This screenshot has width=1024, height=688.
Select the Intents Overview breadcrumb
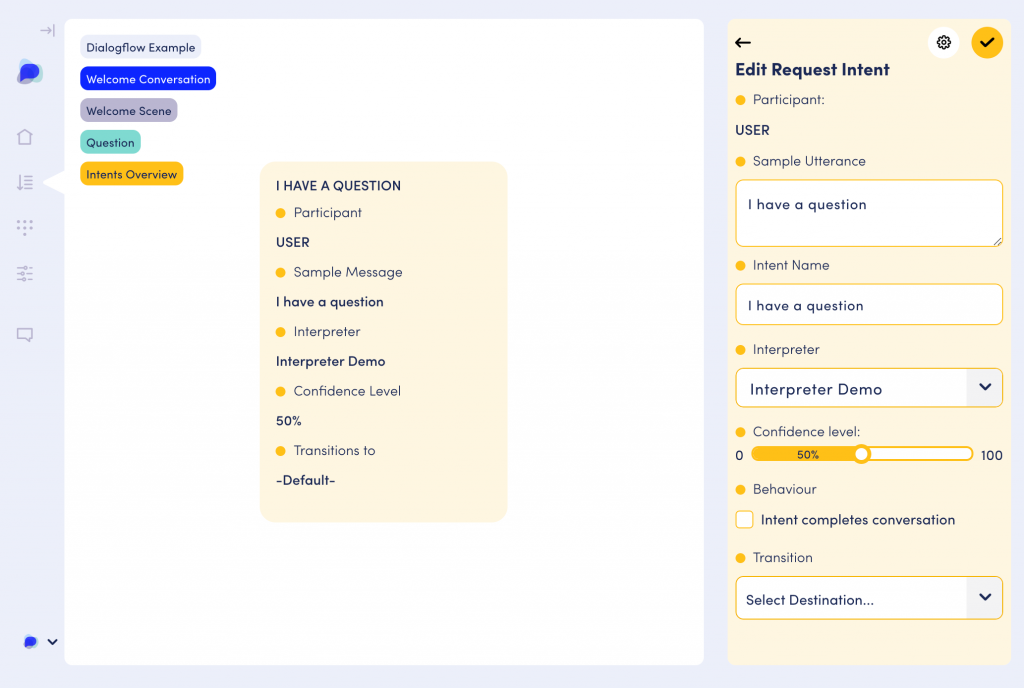pyautogui.click(x=131, y=174)
